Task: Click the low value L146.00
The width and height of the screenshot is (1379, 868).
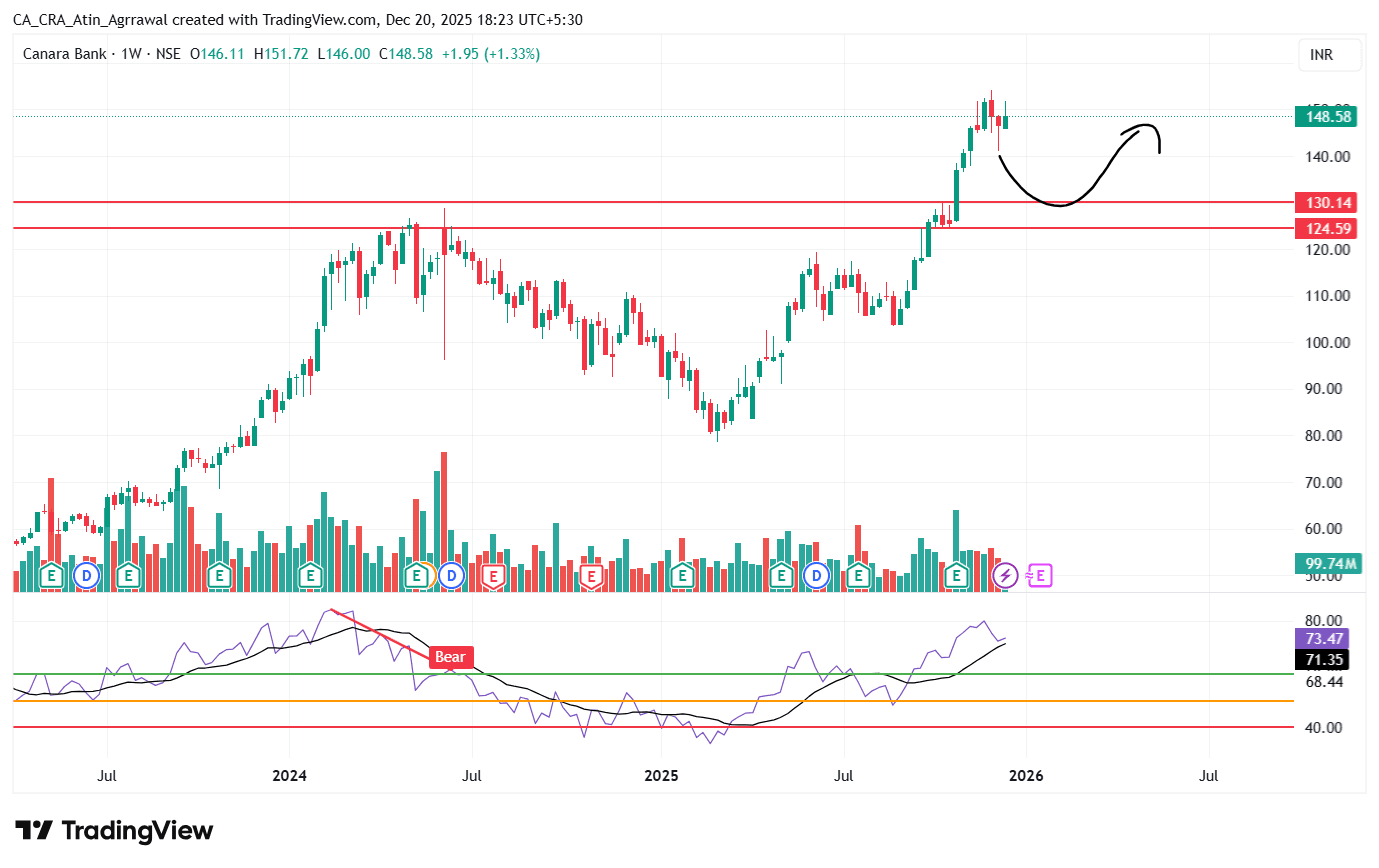Action: (x=343, y=54)
